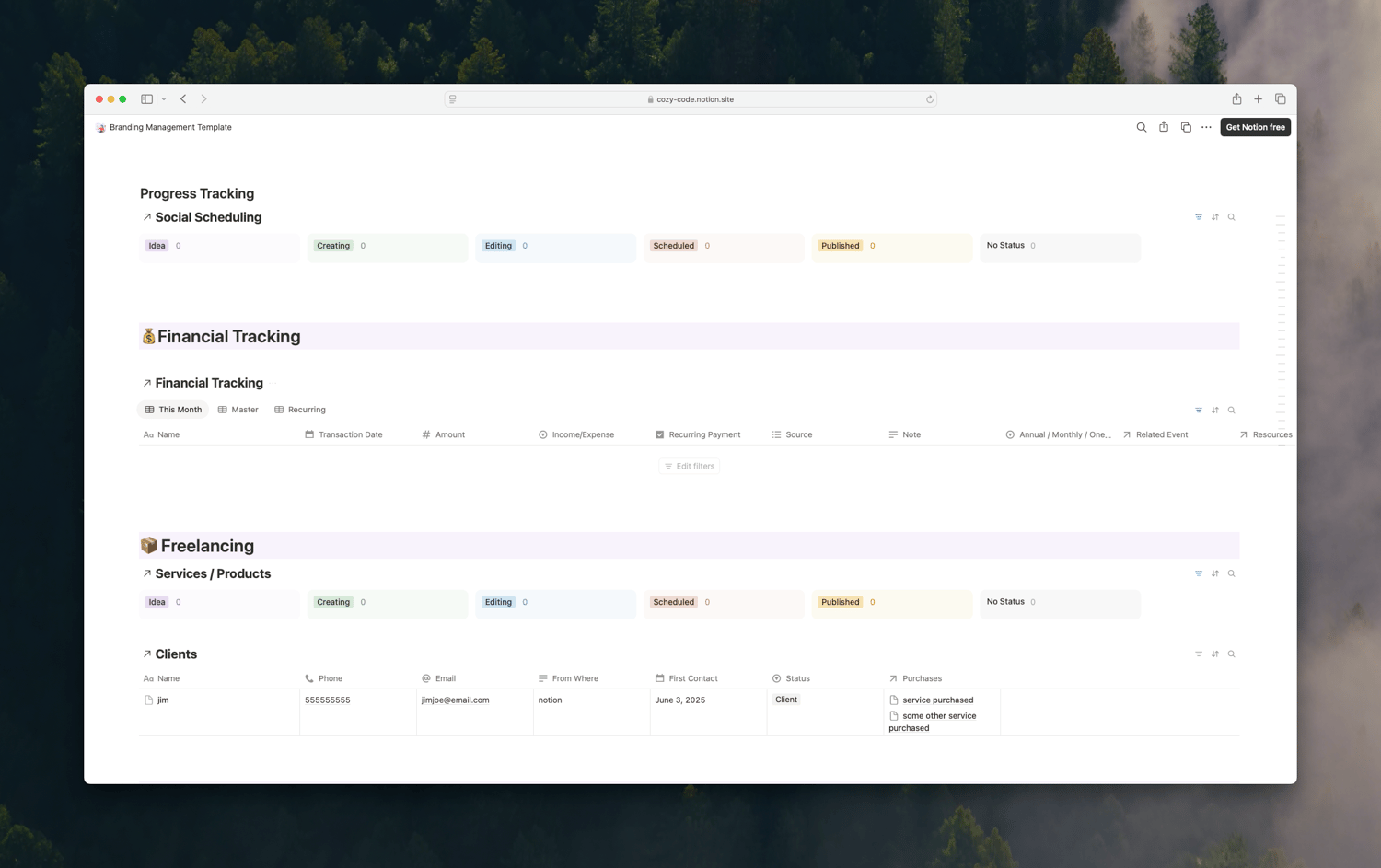
Task: Switch to the This Month view tab
Action: pyautogui.click(x=173, y=410)
